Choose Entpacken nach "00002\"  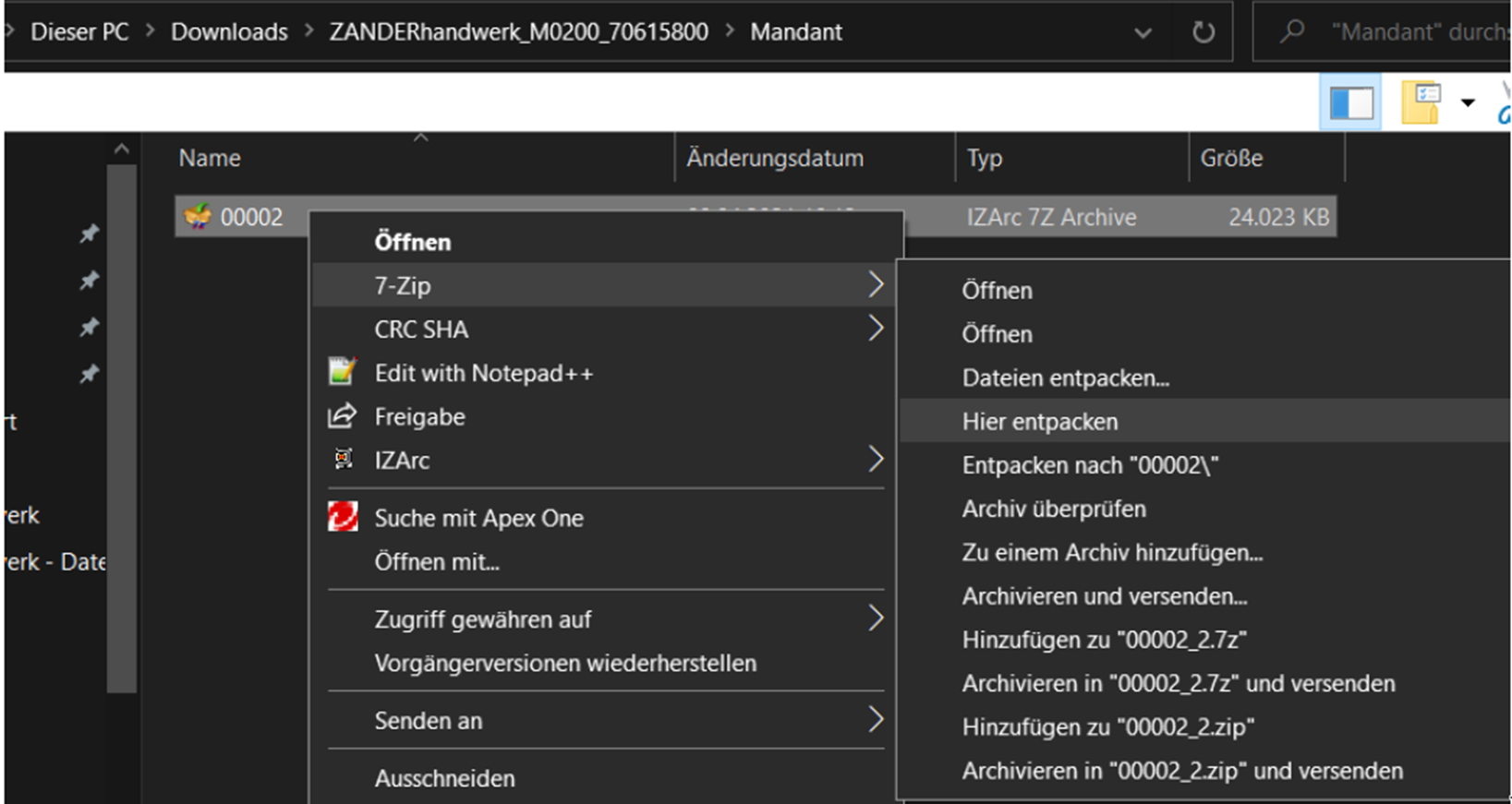click(1090, 465)
